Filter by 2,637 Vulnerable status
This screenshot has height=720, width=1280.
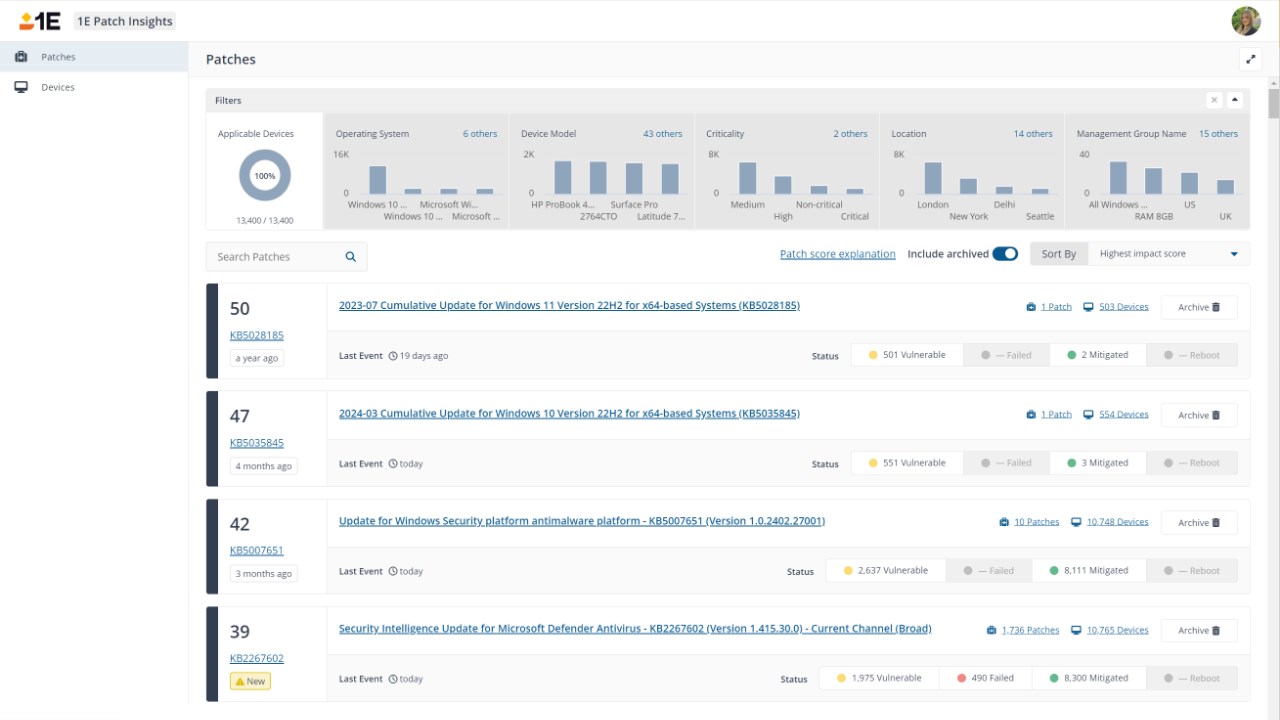886,571
